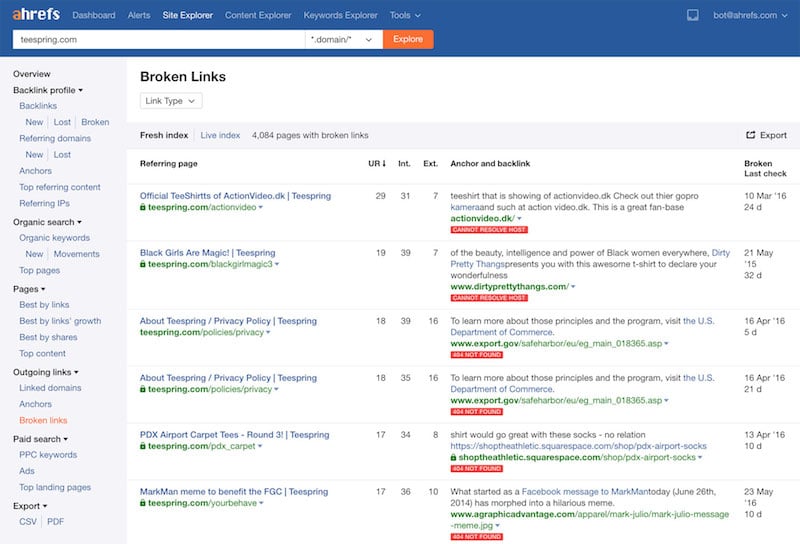Open Overview in the sidebar
This screenshot has height=544, width=800.
pos(32,74)
